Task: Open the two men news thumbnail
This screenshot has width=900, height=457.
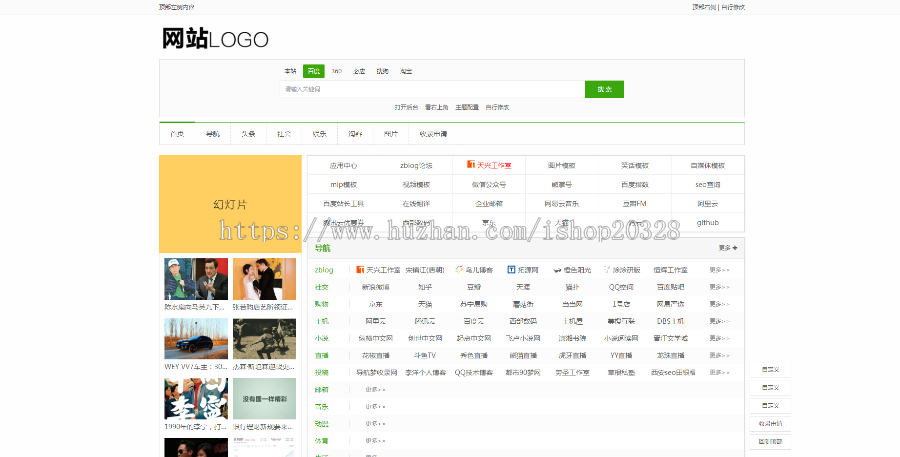Action: (x=196, y=279)
